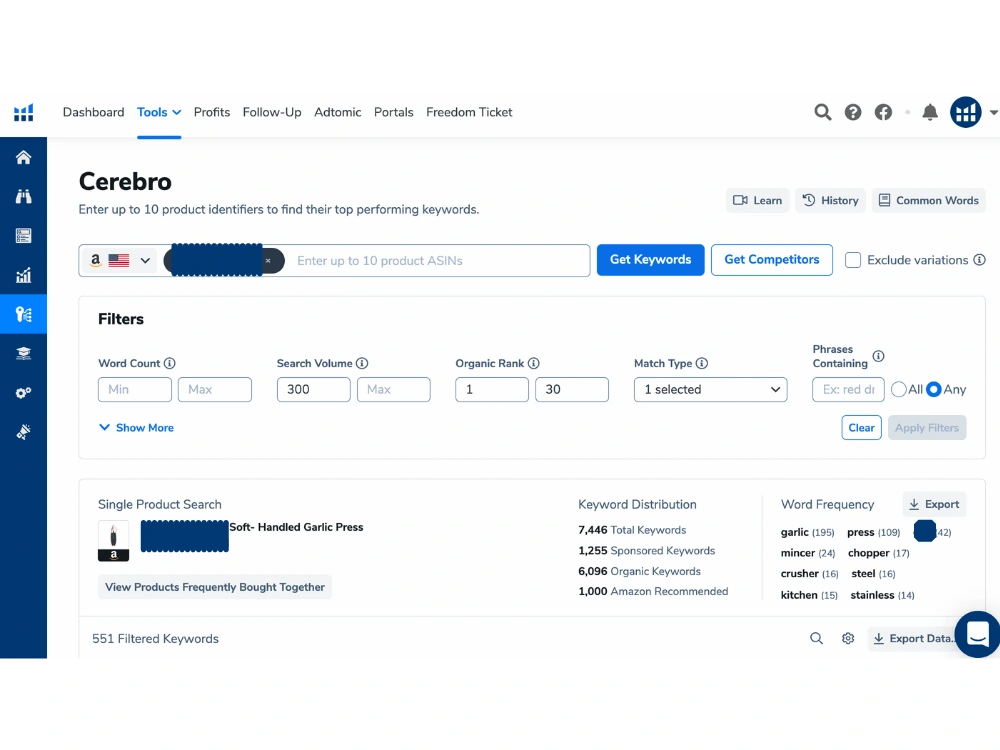Open the Match Type dropdown
Screen dimensions: 1000x750
[710, 389]
